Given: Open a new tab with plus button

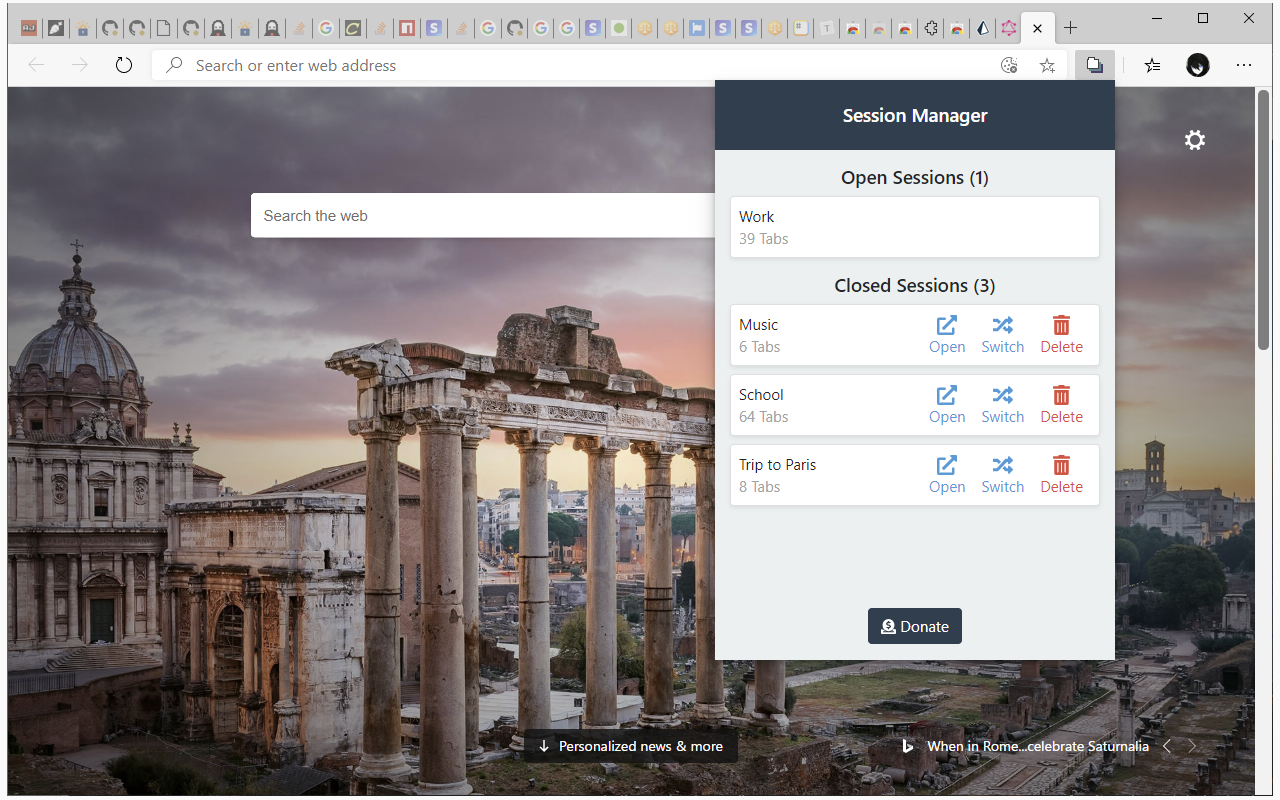Looking at the screenshot, I should 1070,28.
